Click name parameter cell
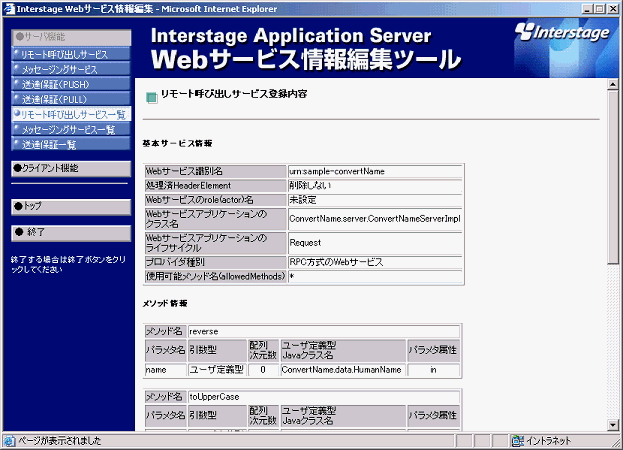The image size is (623, 450). (x=166, y=370)
